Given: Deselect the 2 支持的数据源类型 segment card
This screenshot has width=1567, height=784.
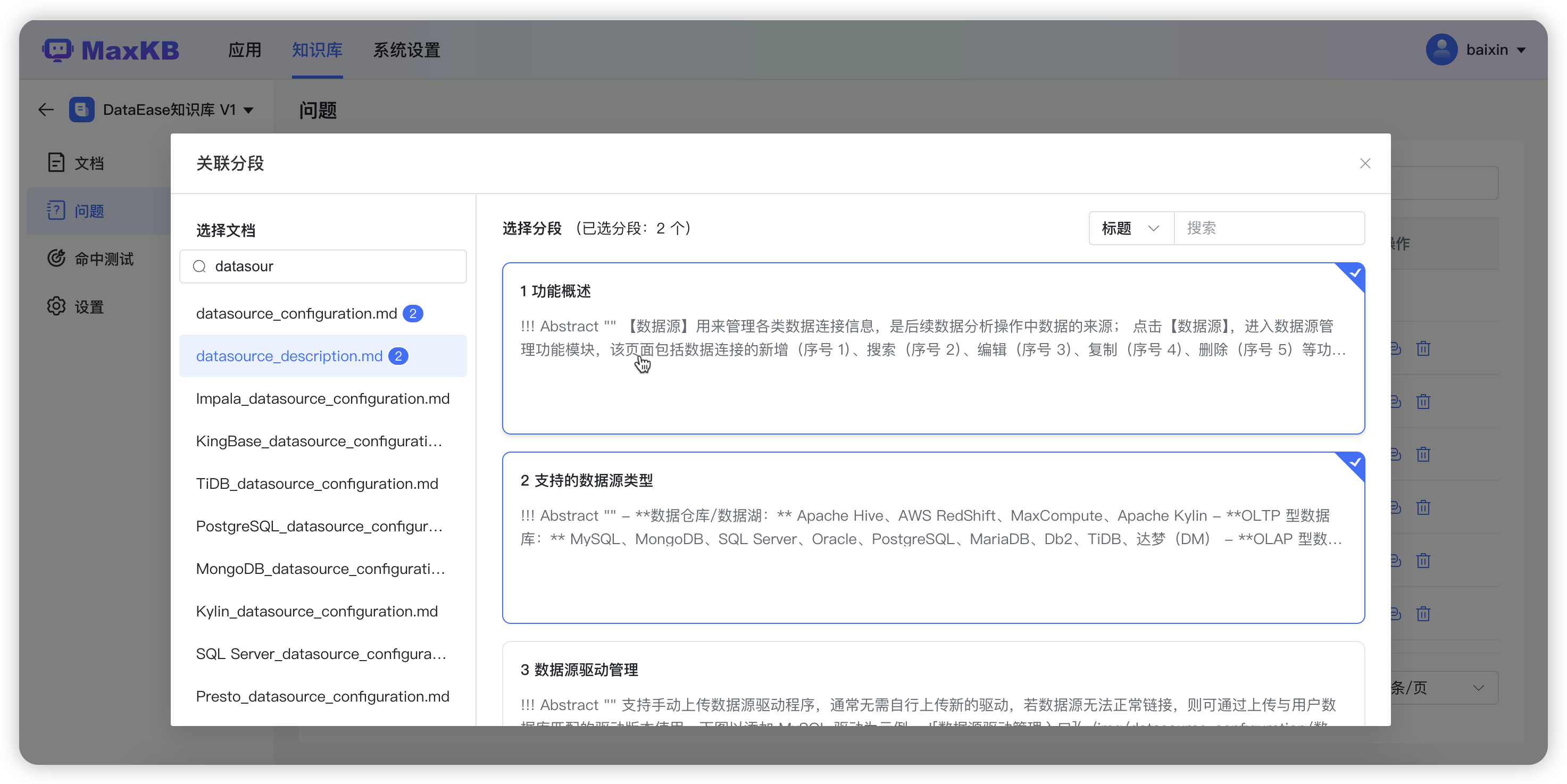Looking at the screenshot, I should pyautogui.click(x=933, y=538).
